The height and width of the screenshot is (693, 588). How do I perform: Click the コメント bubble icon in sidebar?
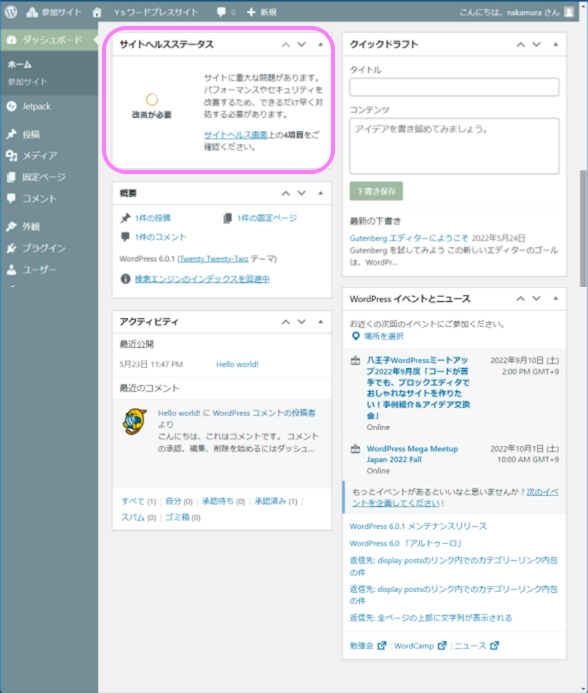click(11, 198)
